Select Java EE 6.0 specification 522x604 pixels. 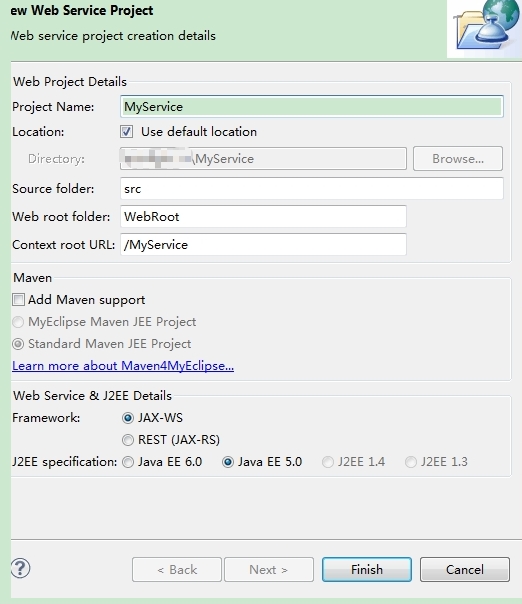coord(128,462)
